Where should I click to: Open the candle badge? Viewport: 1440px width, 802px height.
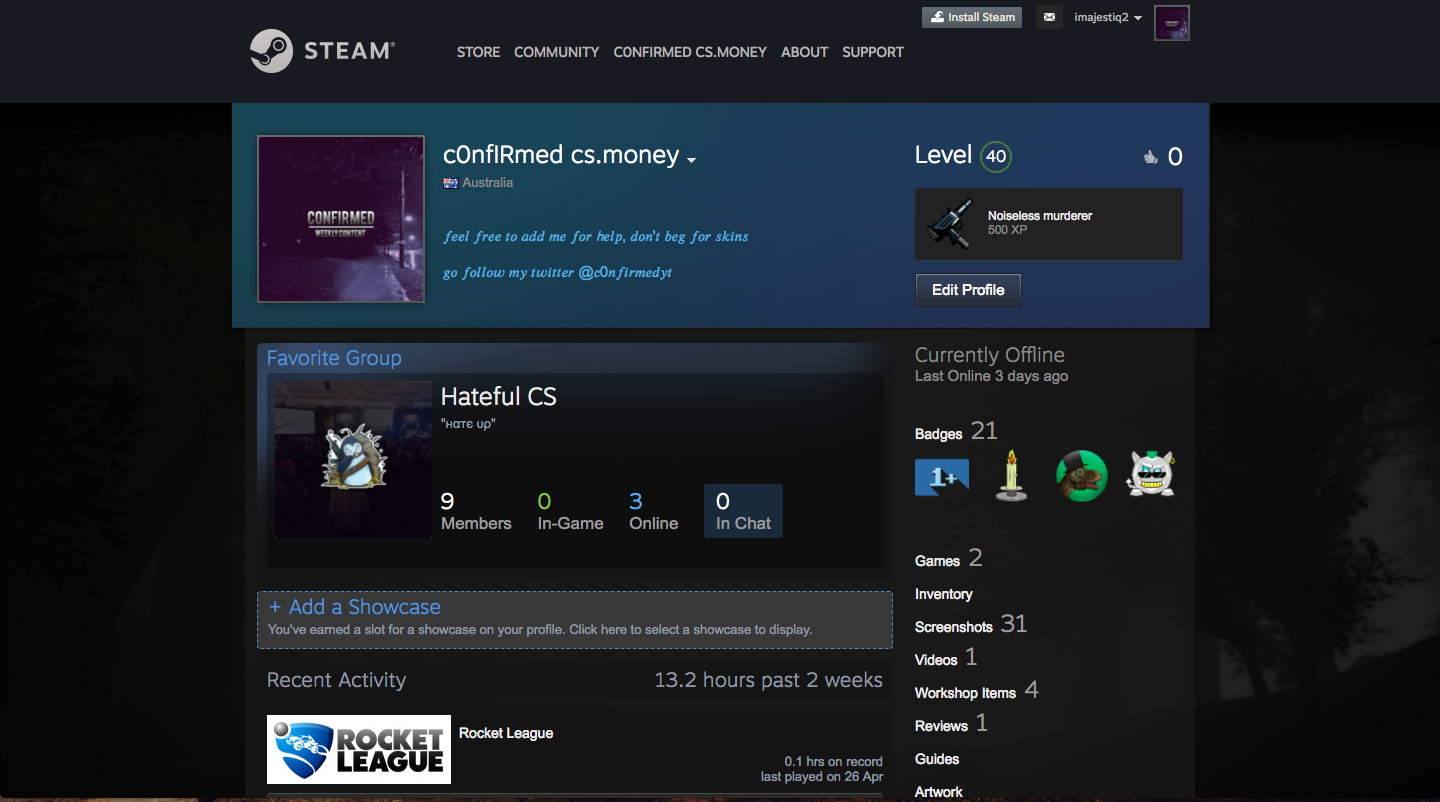(1012, 475)
